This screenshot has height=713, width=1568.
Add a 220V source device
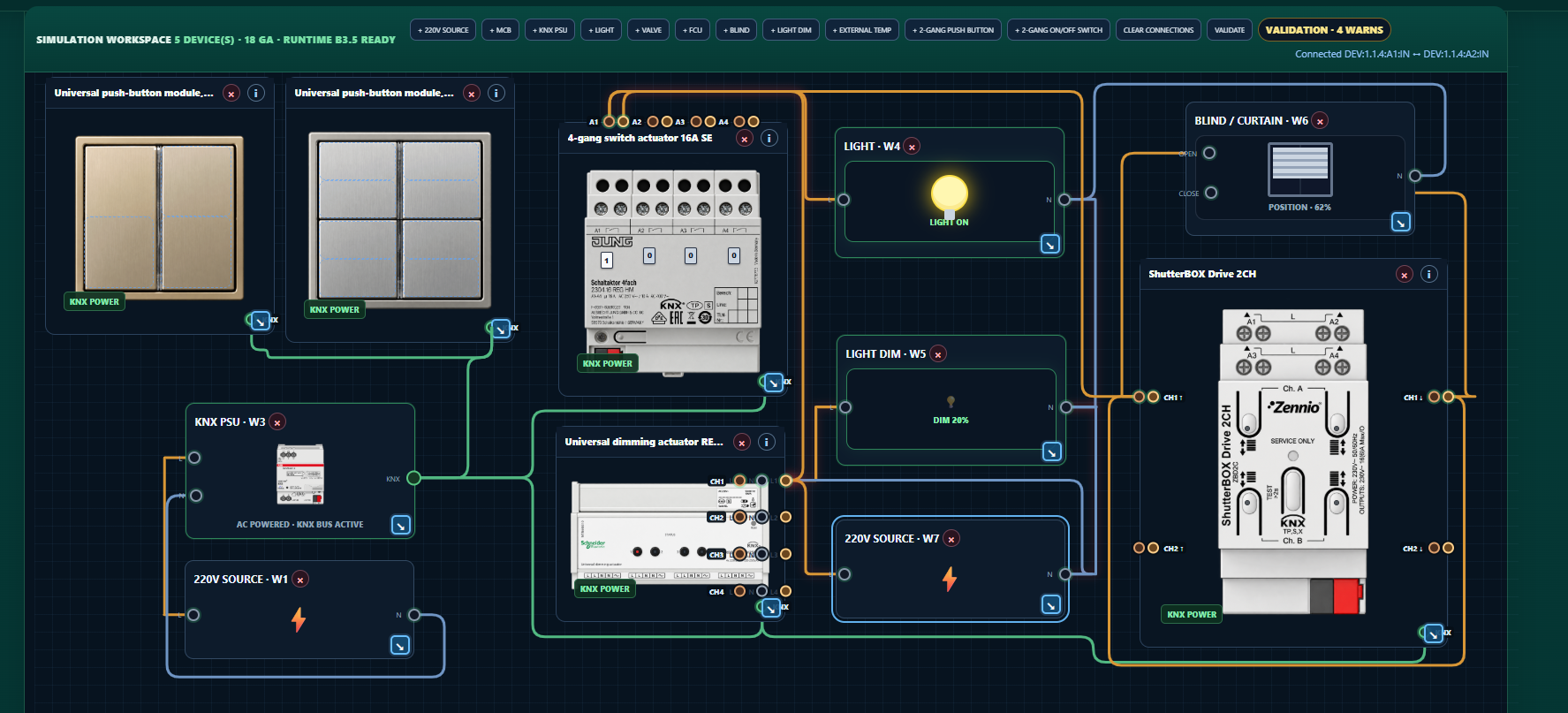pos(443,30)
